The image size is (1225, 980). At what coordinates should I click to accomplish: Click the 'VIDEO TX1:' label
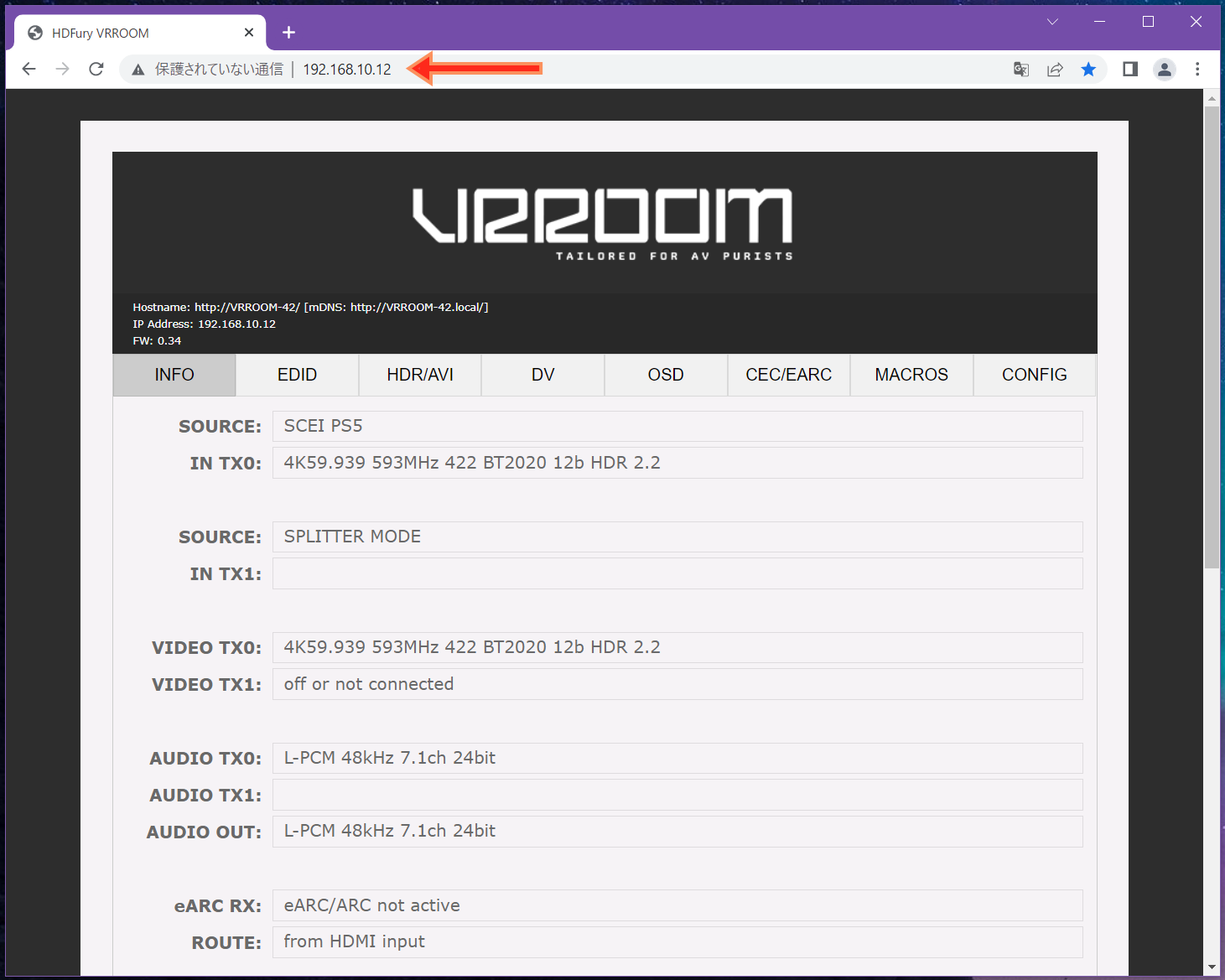point(206,684)
